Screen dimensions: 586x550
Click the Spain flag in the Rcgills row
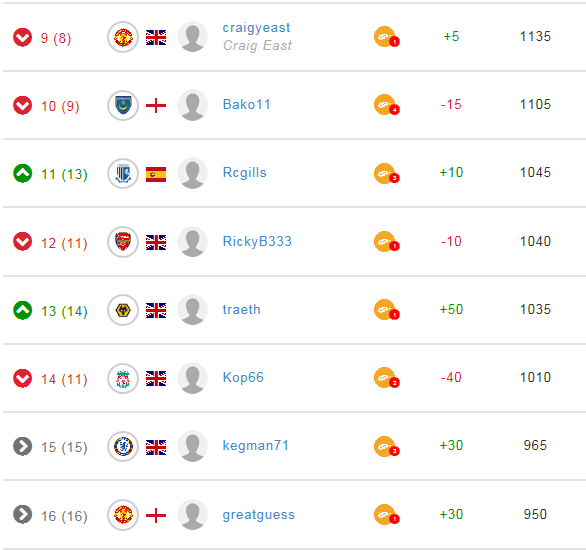pyautogui.click(x=156, y=174)
